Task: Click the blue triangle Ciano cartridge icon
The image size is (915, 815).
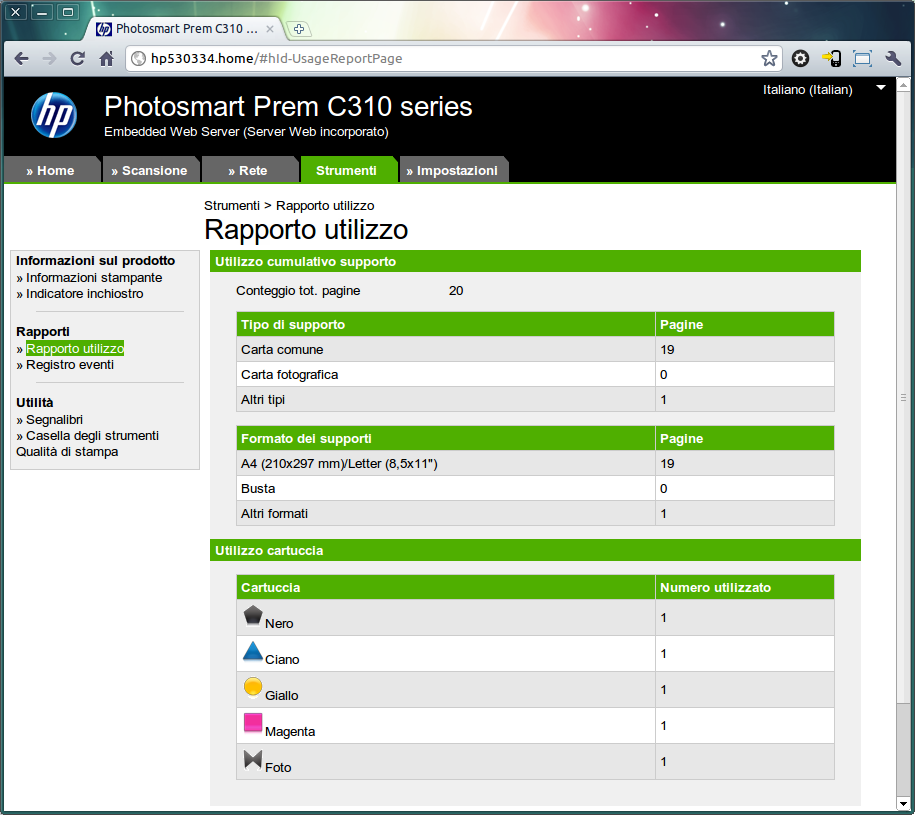Action: (x=253, y=651)
